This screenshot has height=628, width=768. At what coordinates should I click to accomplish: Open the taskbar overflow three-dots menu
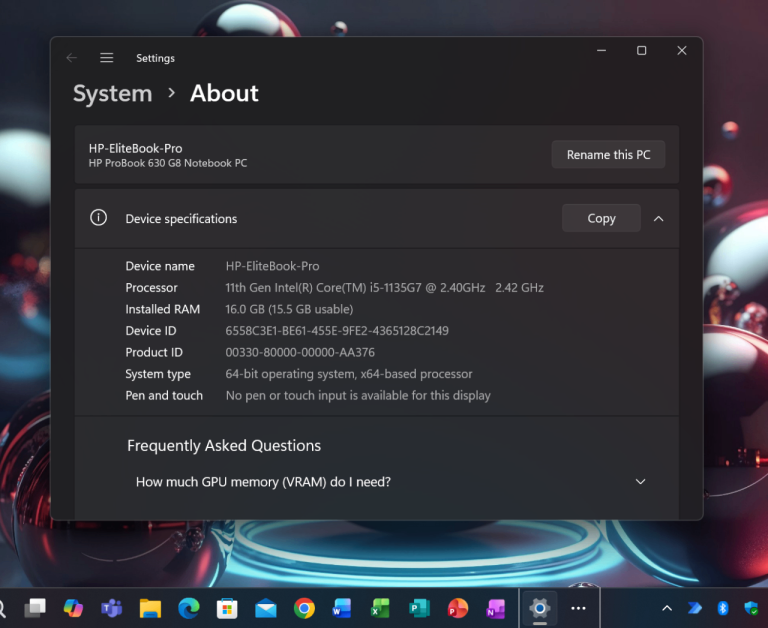point(578,608)
